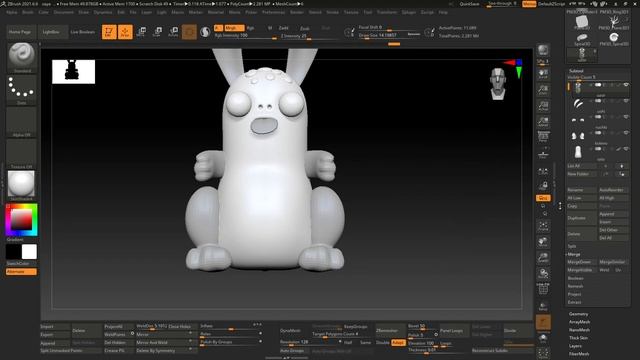Expand the Layers section
The width and height of the screenshot is (640, 360).
tap(575, 346)
